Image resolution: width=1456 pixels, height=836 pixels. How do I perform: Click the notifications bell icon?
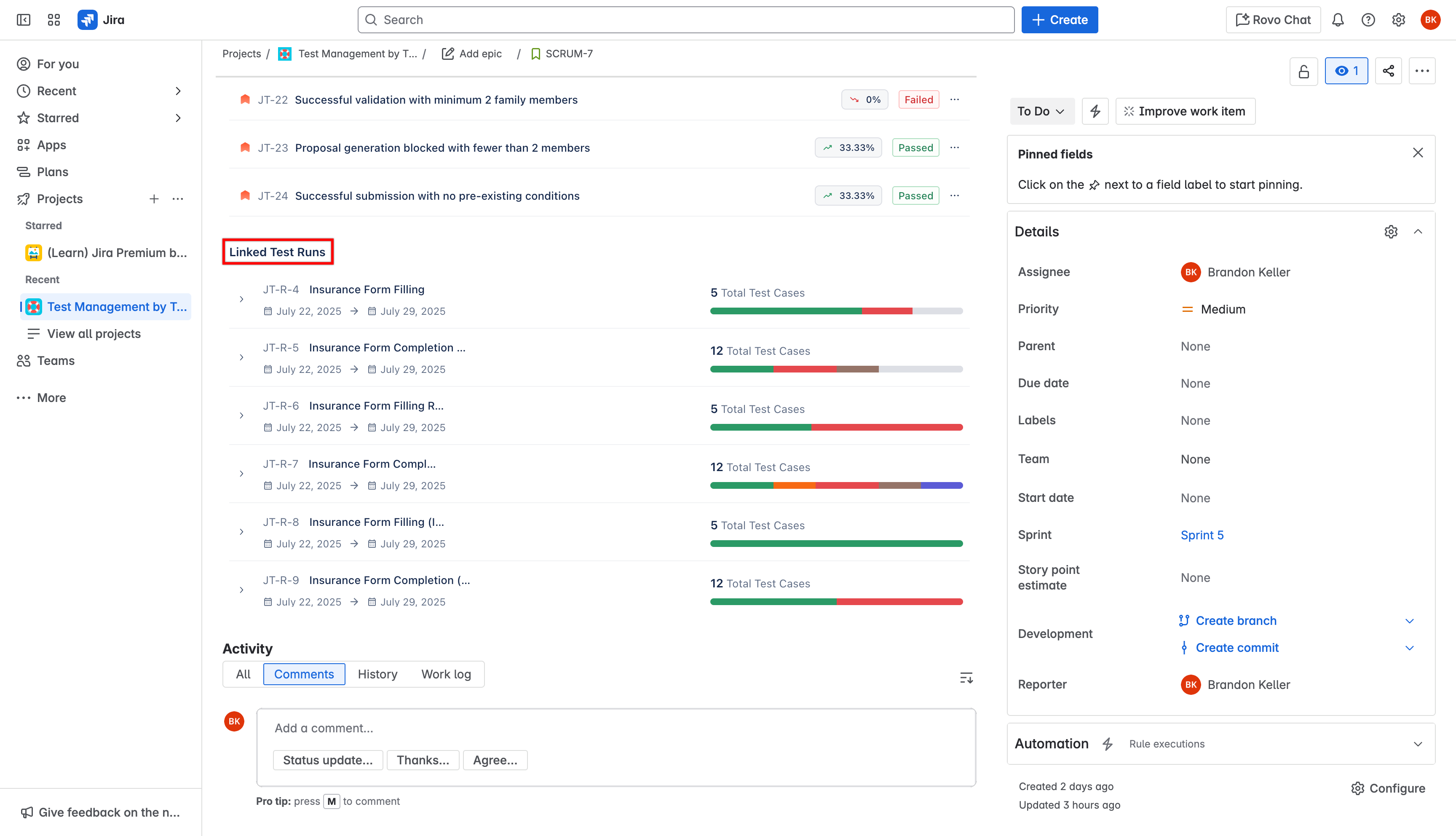1338,20
